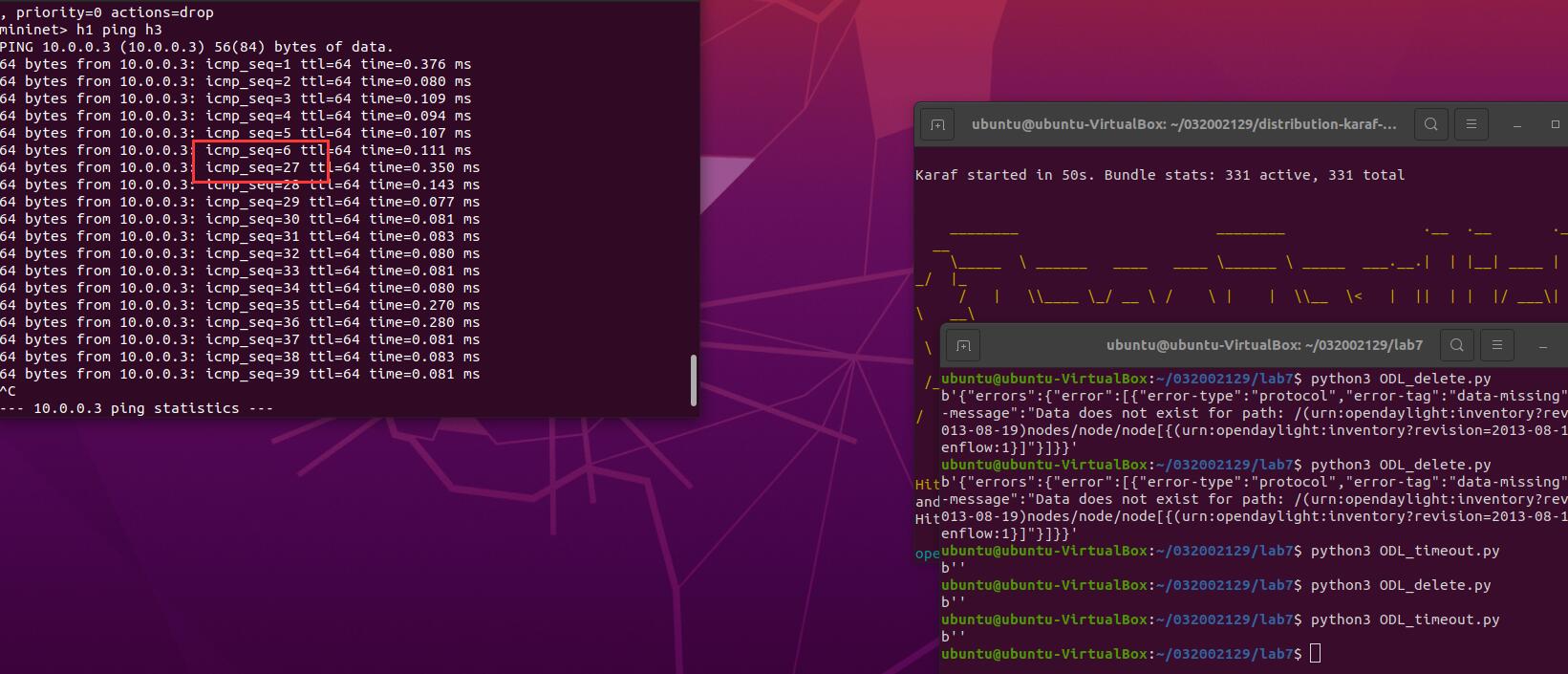Click the icmp_seq=5 ping reply line
Viewport: 1568px width, 674px height.
235,133
